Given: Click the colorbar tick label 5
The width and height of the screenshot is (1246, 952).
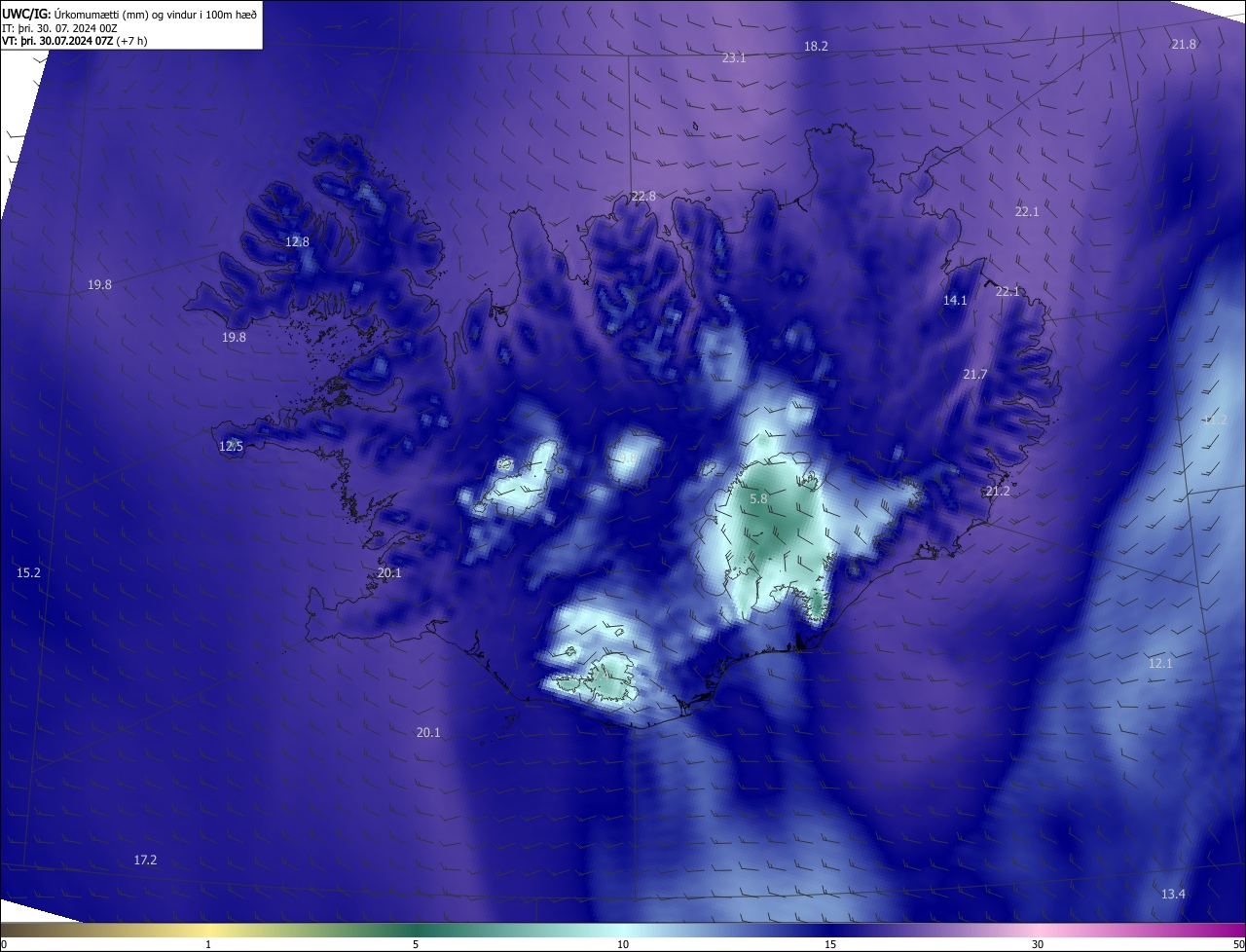Looking at the screenshot, I should point(416,944).
